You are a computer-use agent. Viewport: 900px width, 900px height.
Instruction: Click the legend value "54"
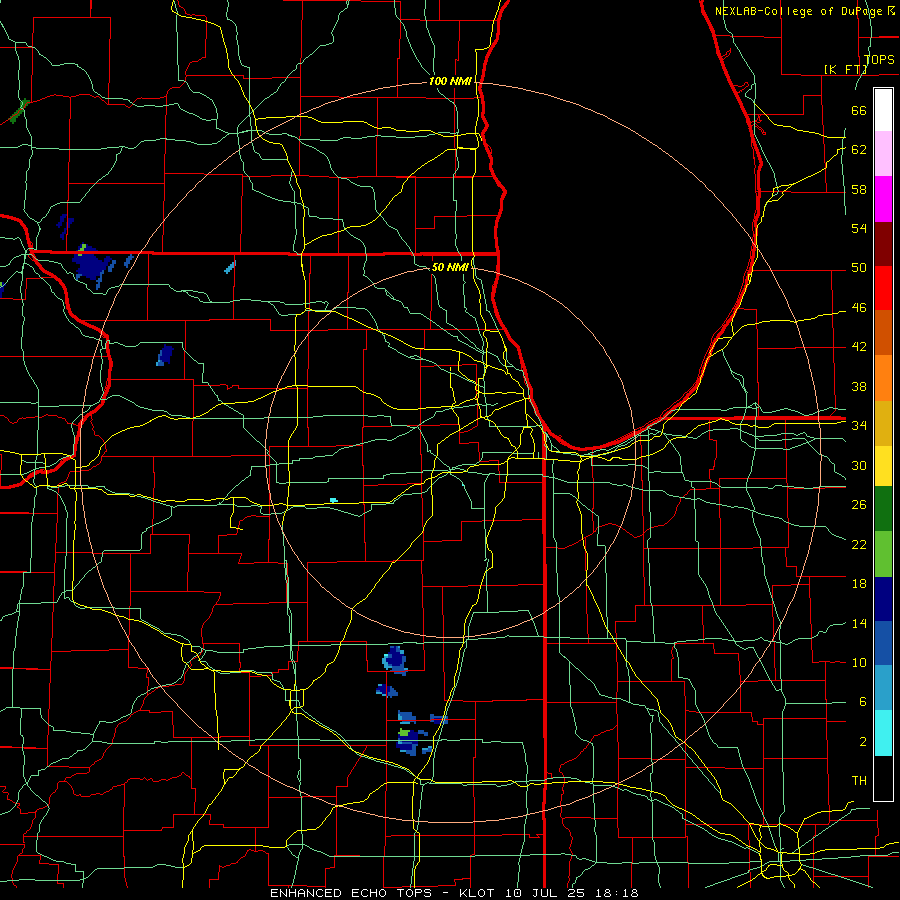[859, 228]
